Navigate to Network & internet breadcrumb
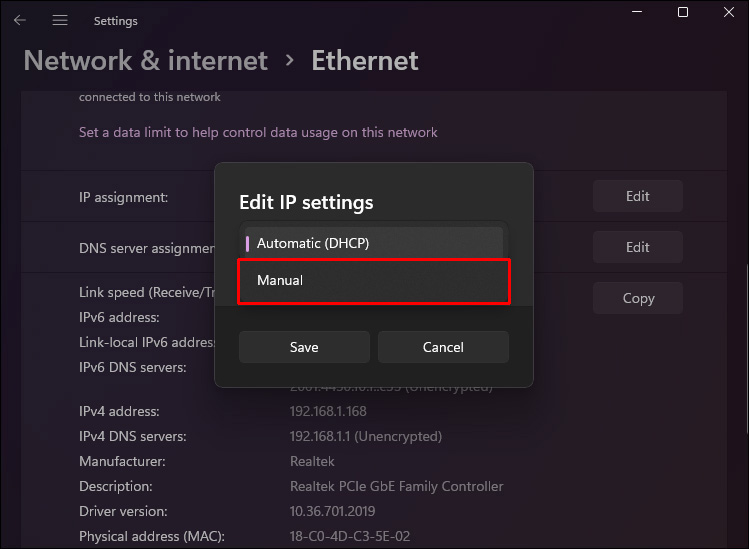 (146, 61)
